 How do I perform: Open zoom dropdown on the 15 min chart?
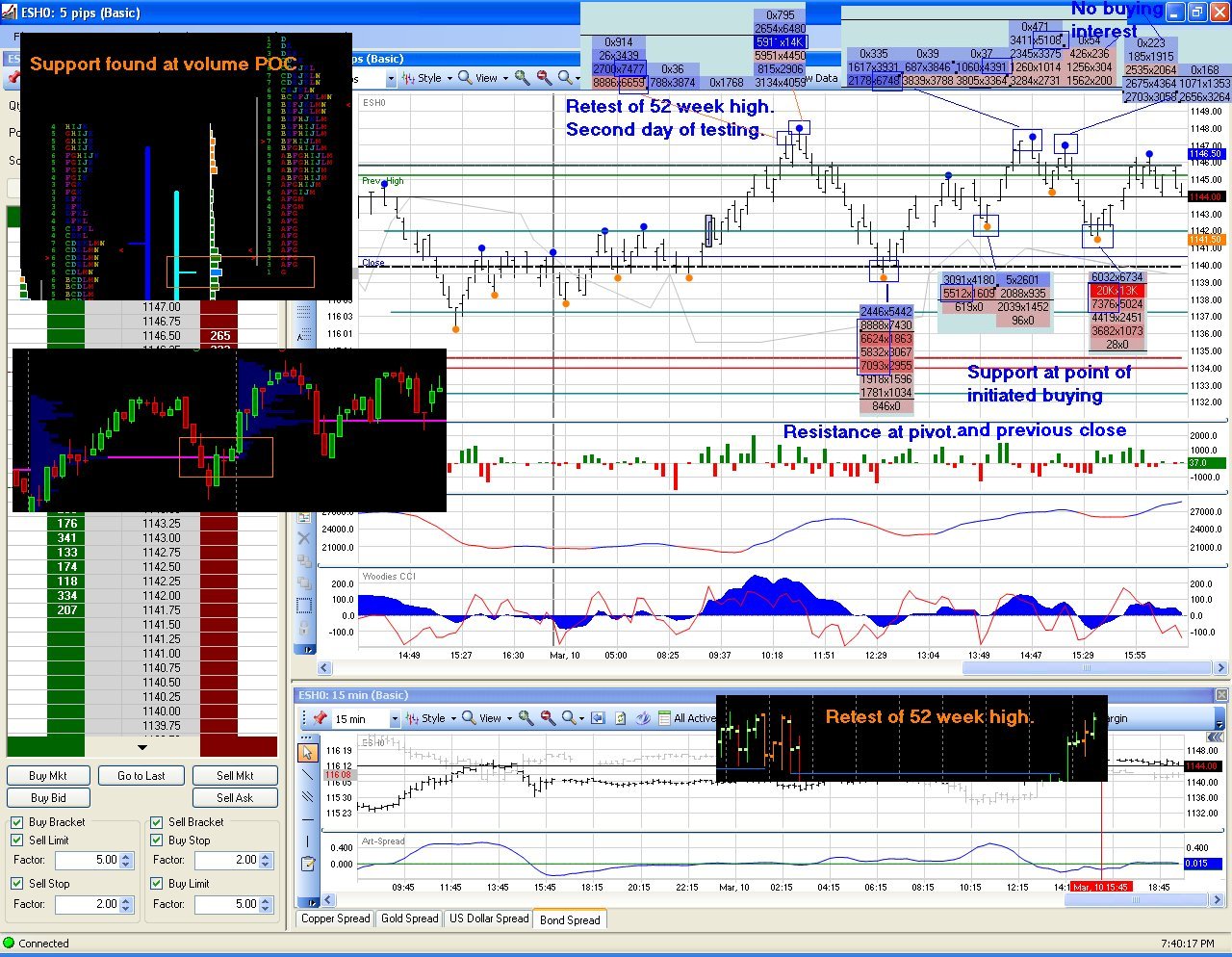(x=573, y=718)
